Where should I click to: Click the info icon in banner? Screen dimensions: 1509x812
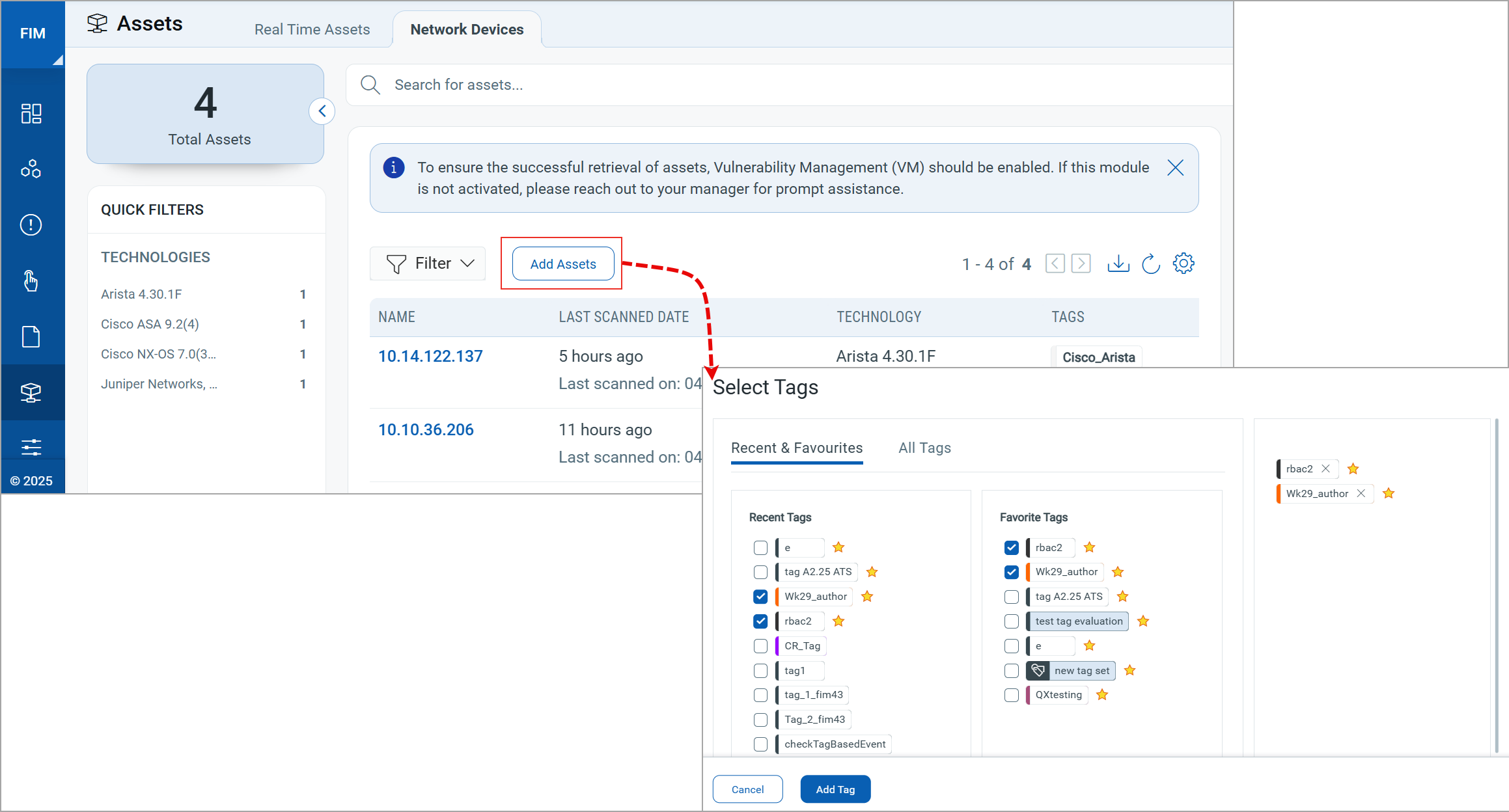(394, 168)
